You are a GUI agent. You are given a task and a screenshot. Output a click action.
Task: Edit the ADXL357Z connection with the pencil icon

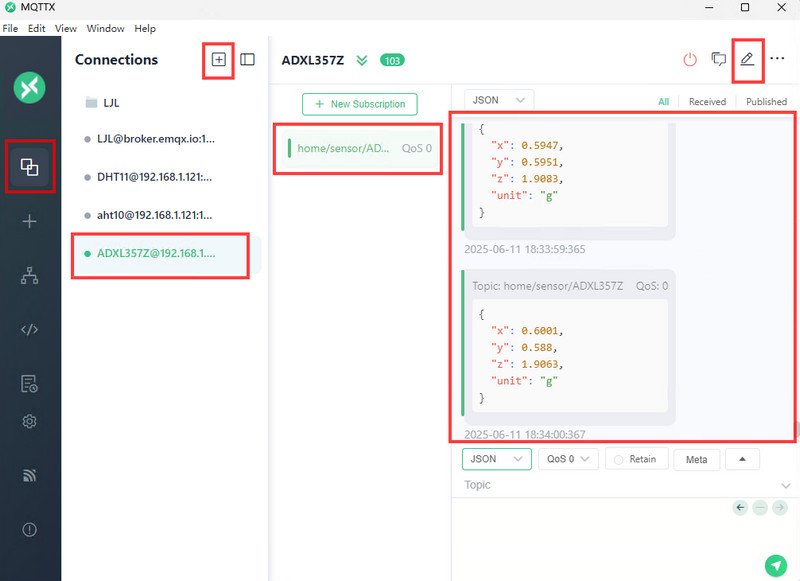(x=747, y=59)
